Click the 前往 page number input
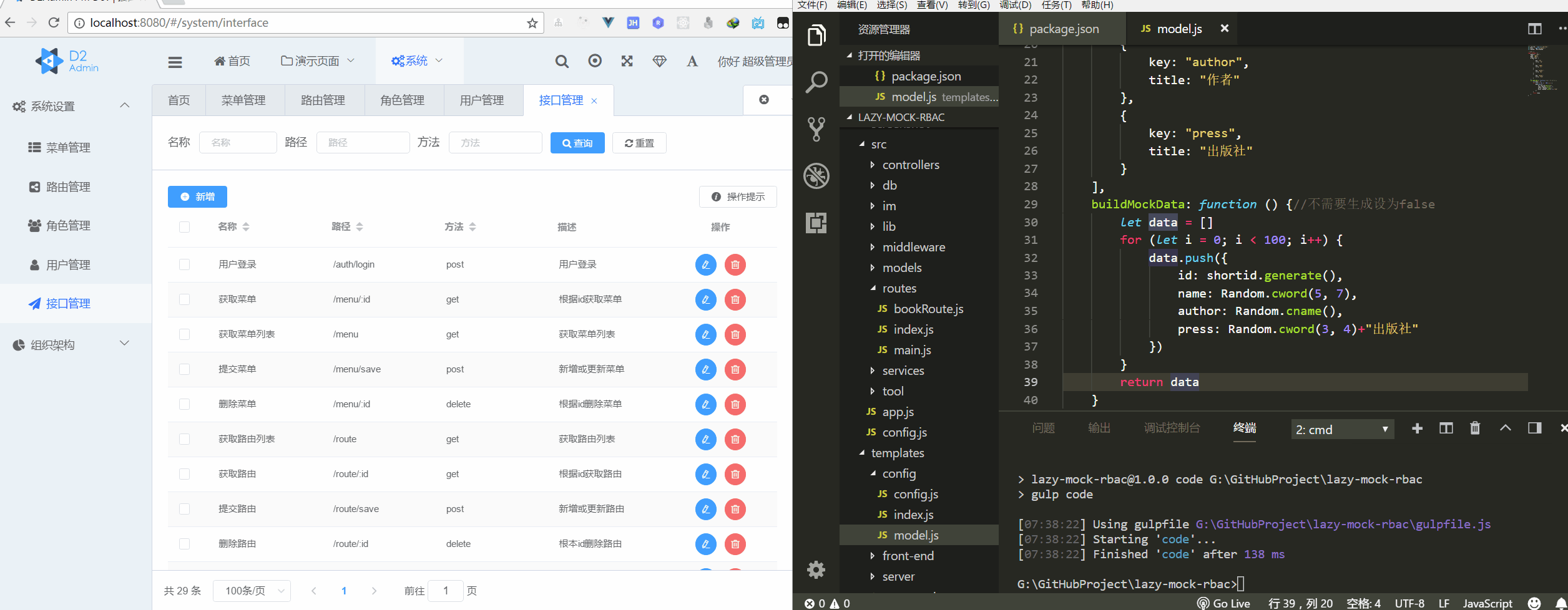 point(446,591)
